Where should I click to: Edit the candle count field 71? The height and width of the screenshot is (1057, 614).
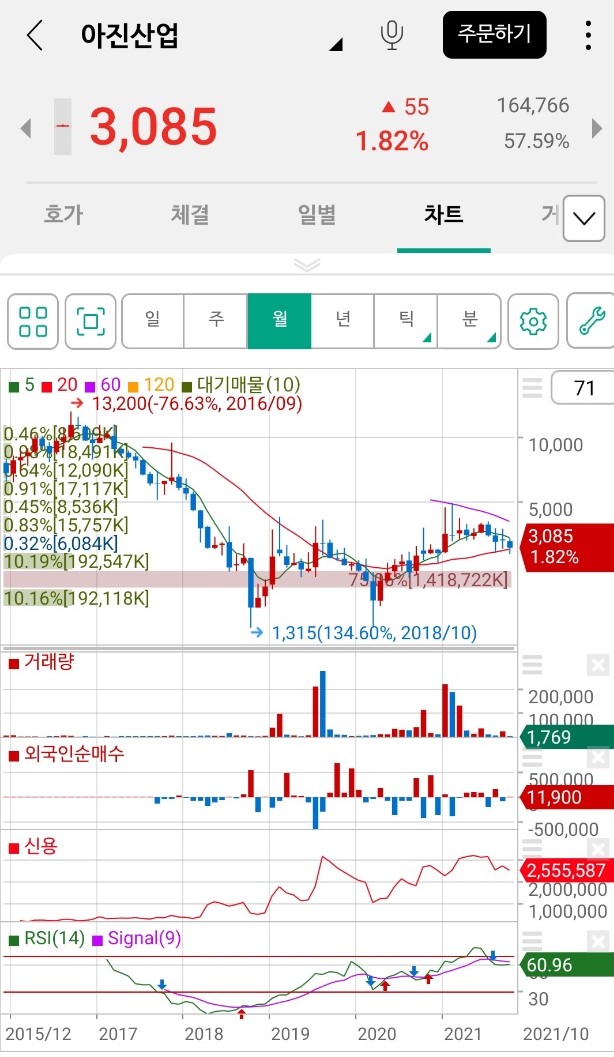584,388
